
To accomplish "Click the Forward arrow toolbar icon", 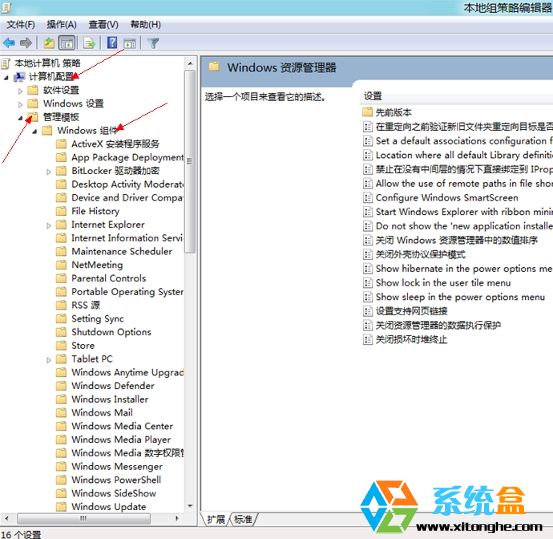I will (26, 43).
